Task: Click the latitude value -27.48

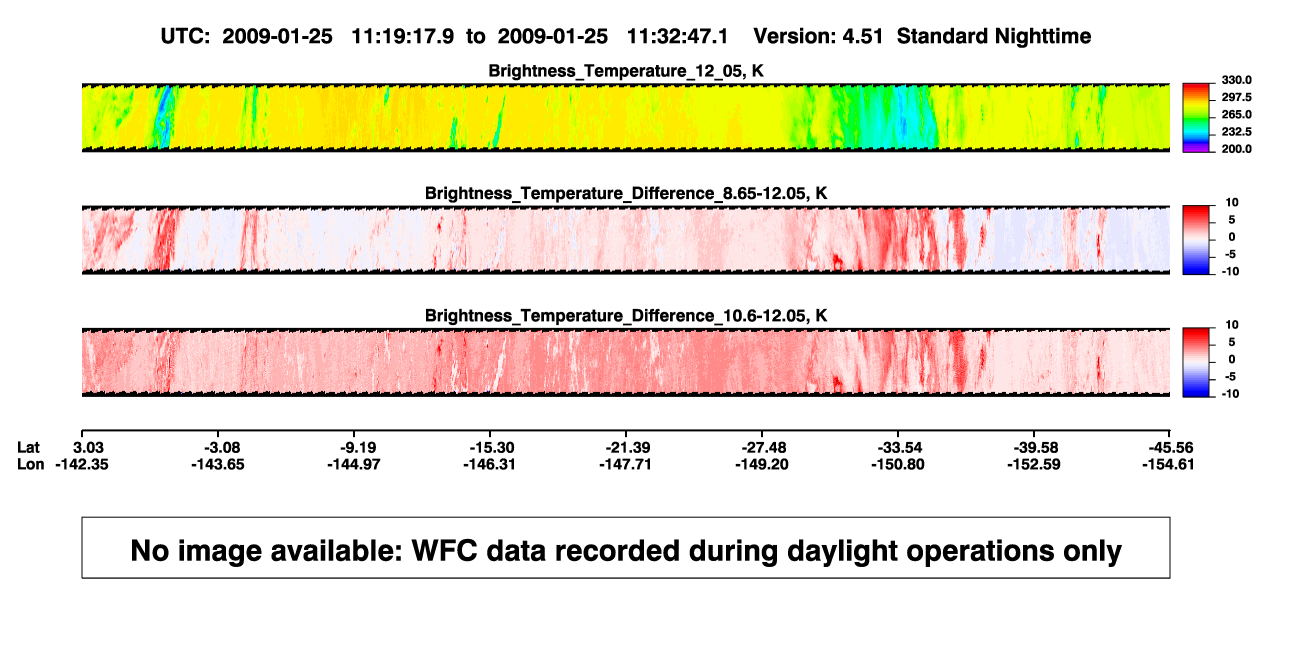Action: [762, 447]
